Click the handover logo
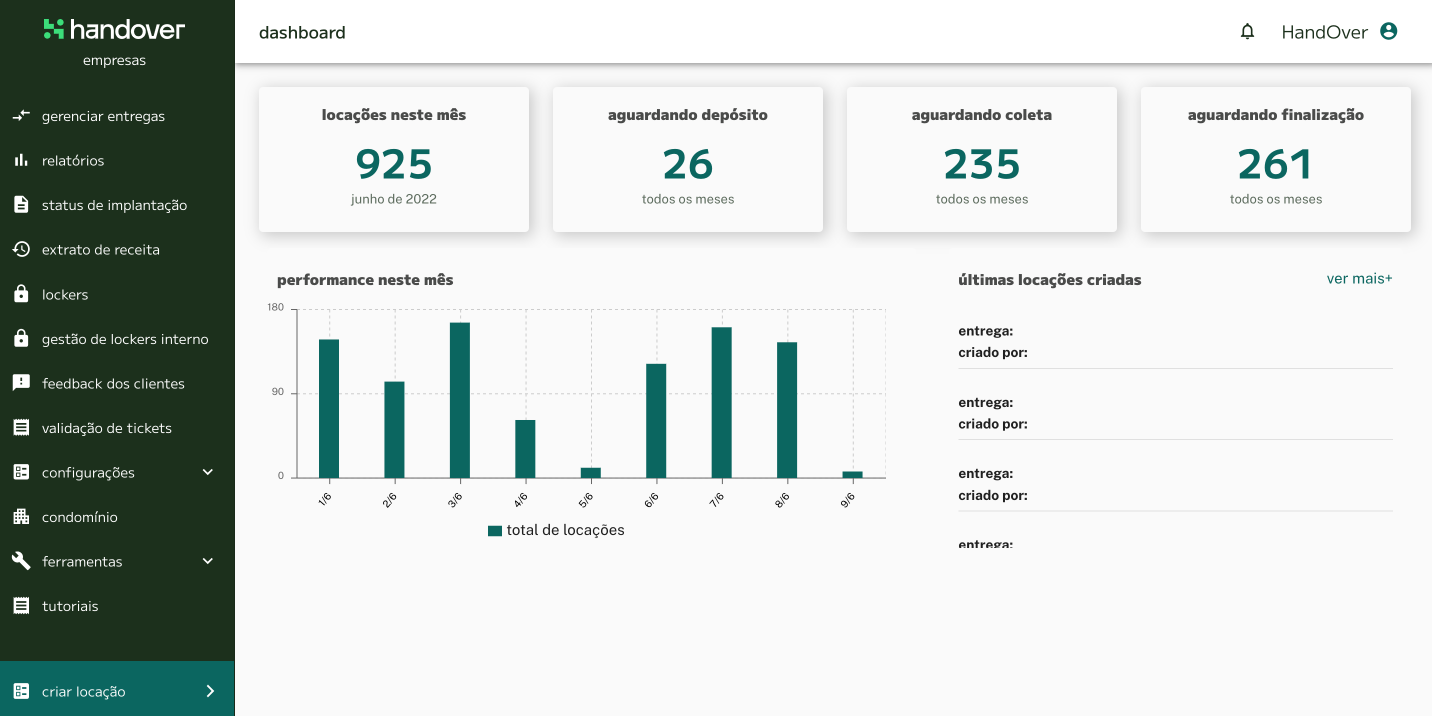 pyautogui.click(x=115, y=30)
